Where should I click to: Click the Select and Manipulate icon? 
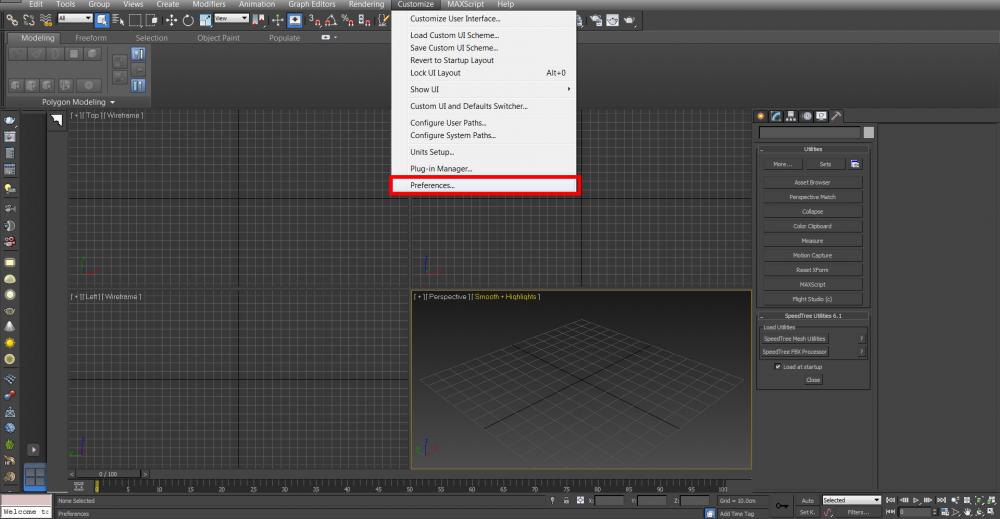coord(277,20)
